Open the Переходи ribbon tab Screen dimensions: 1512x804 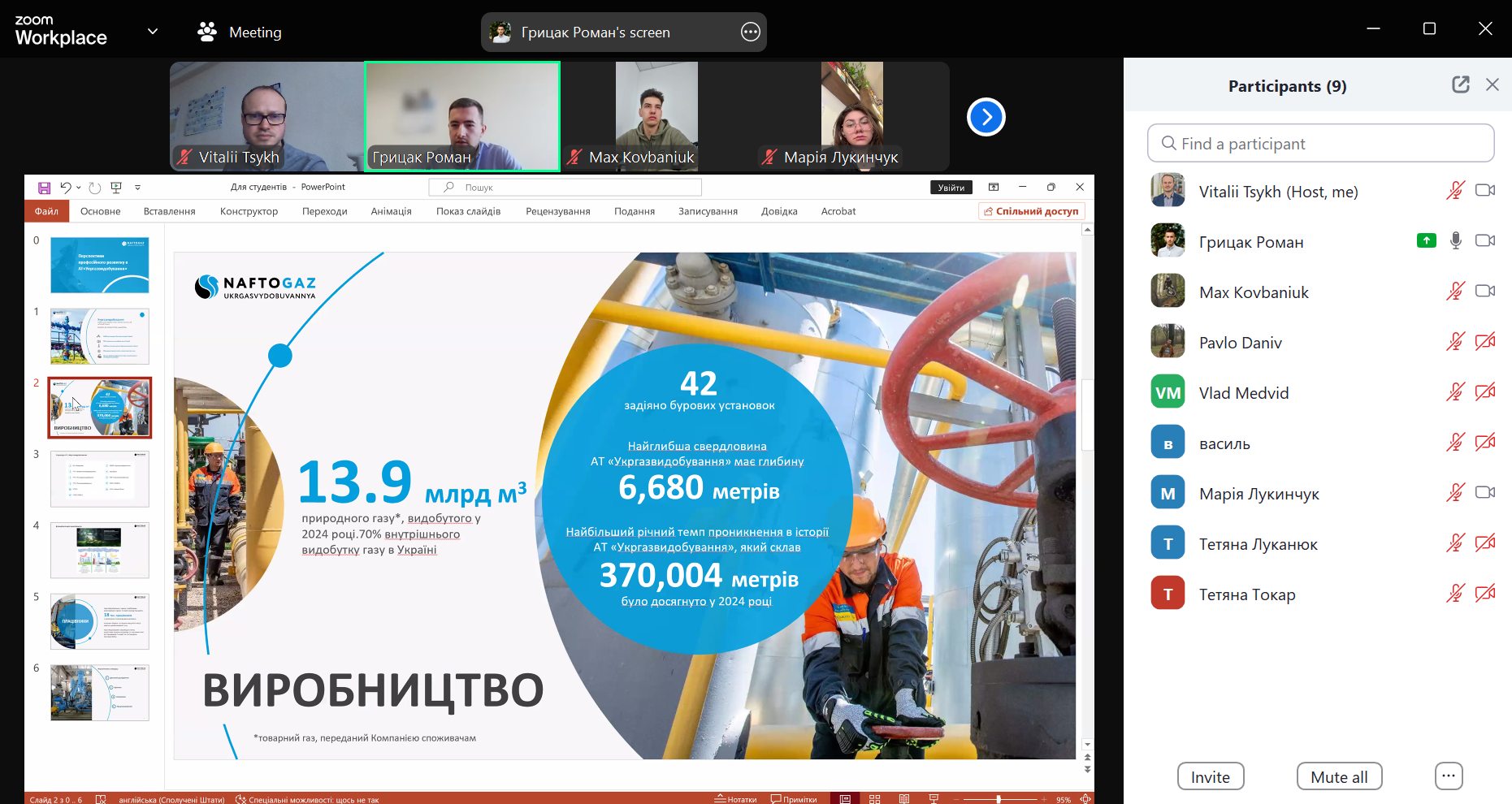click(324, 211)
